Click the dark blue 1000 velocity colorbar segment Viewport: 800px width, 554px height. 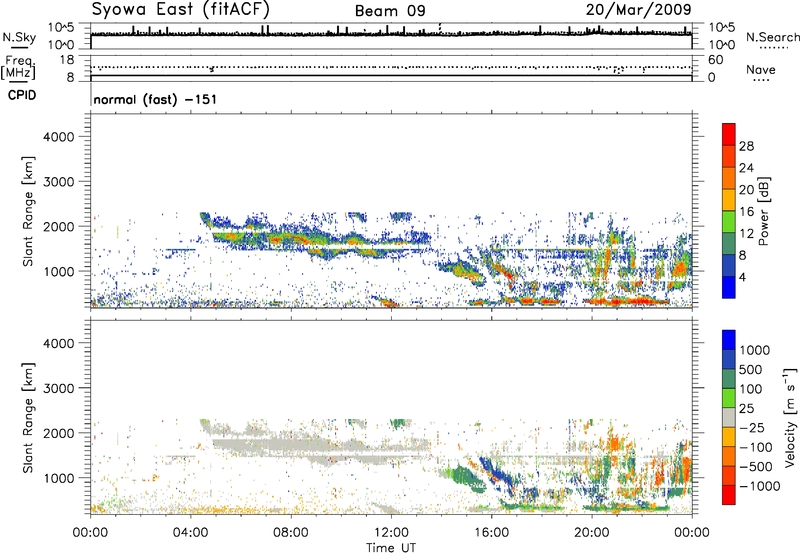(x=729, y=340)
